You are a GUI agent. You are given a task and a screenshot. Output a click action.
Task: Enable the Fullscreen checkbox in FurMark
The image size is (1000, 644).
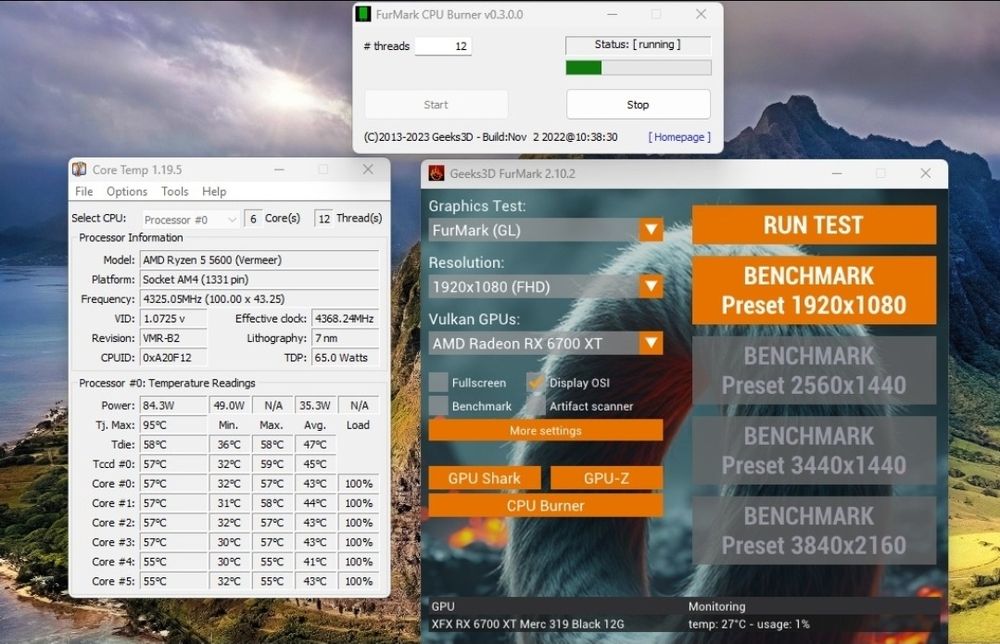pyautogui.click(x=438, y=383)
